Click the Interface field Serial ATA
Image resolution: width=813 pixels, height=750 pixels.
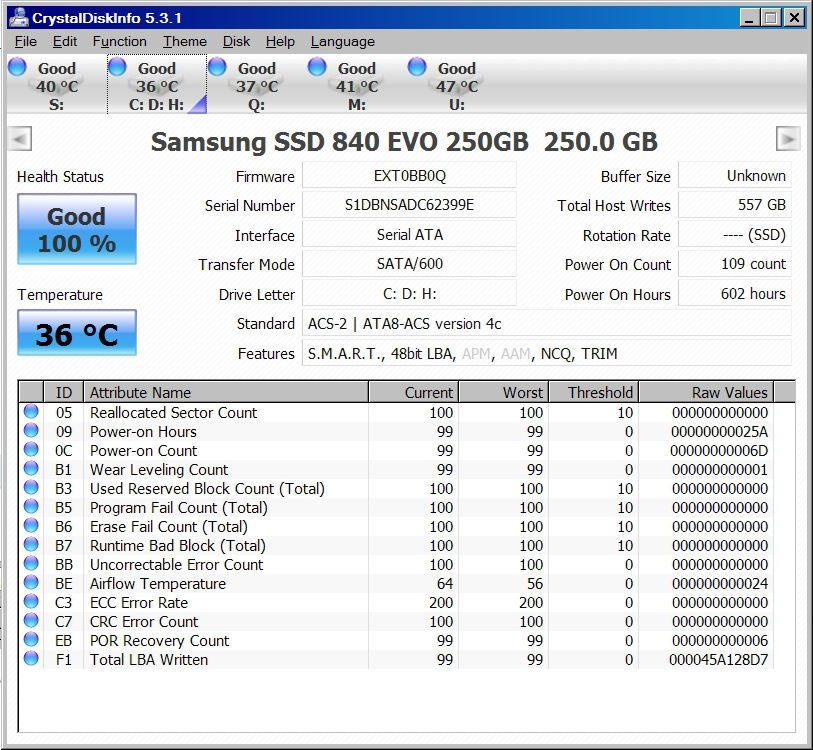click(x=410, y=234)
